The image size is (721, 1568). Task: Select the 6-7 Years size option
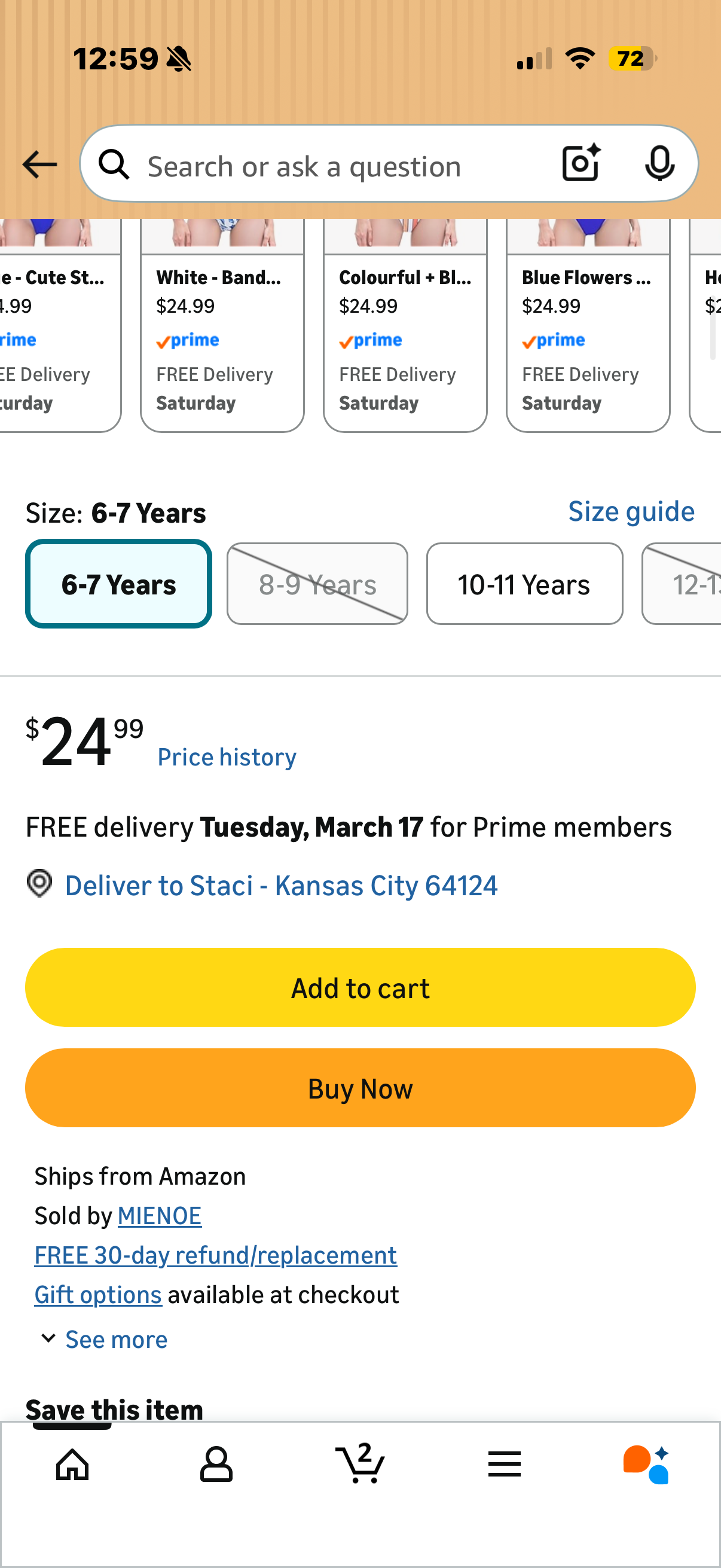pyautogui.click(x=118, y=584)
